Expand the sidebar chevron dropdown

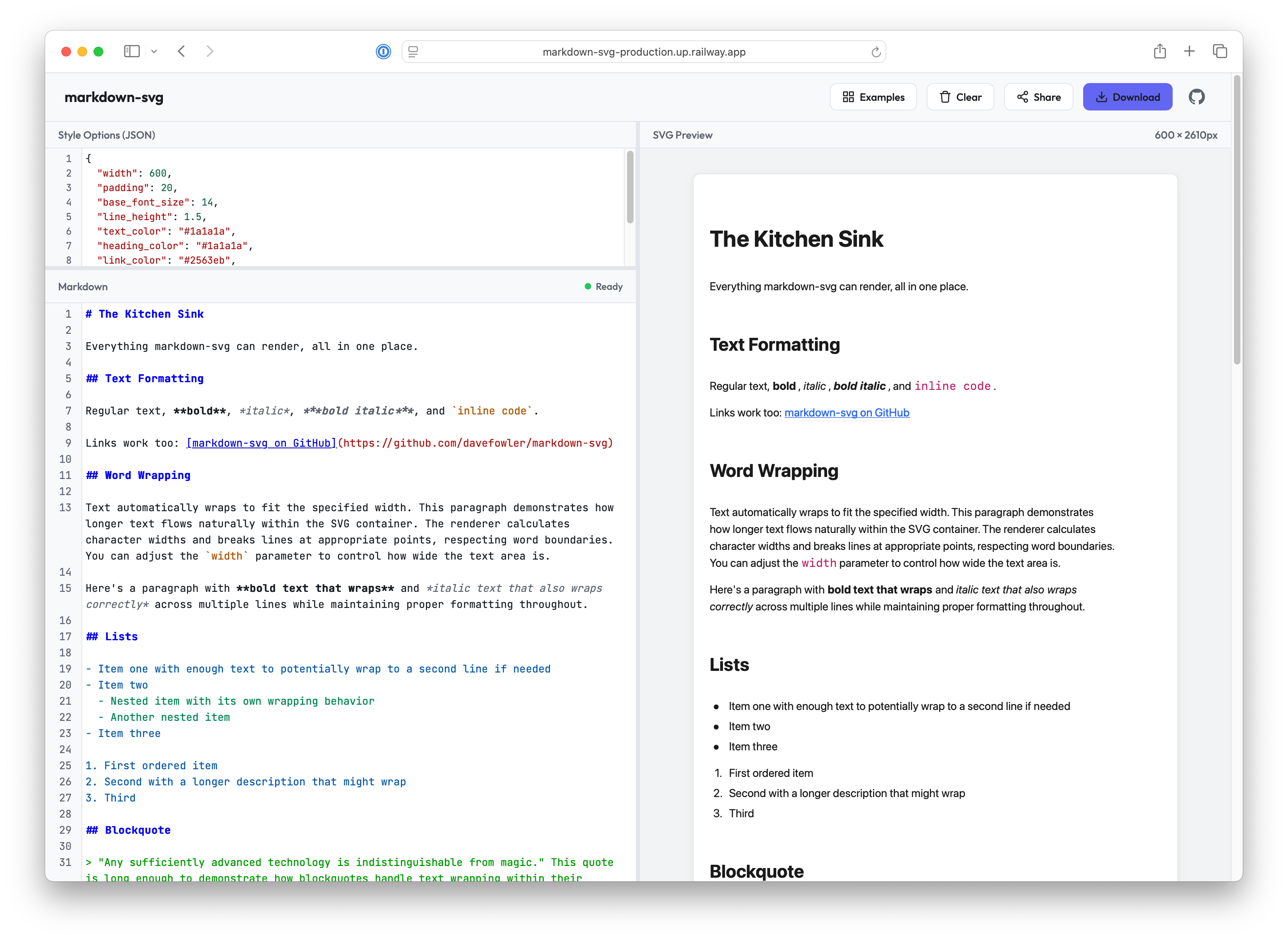tap(154, 51)
